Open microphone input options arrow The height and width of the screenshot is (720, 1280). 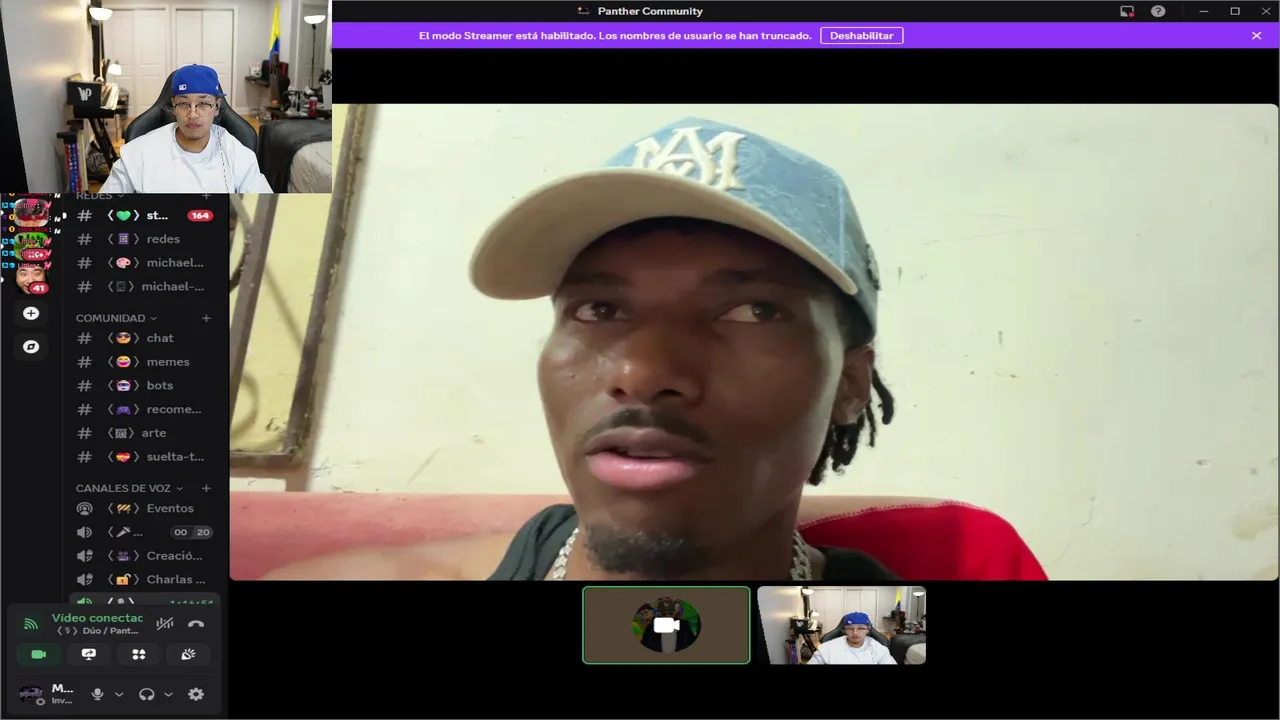pyautogui.click(x=119, y=694)
